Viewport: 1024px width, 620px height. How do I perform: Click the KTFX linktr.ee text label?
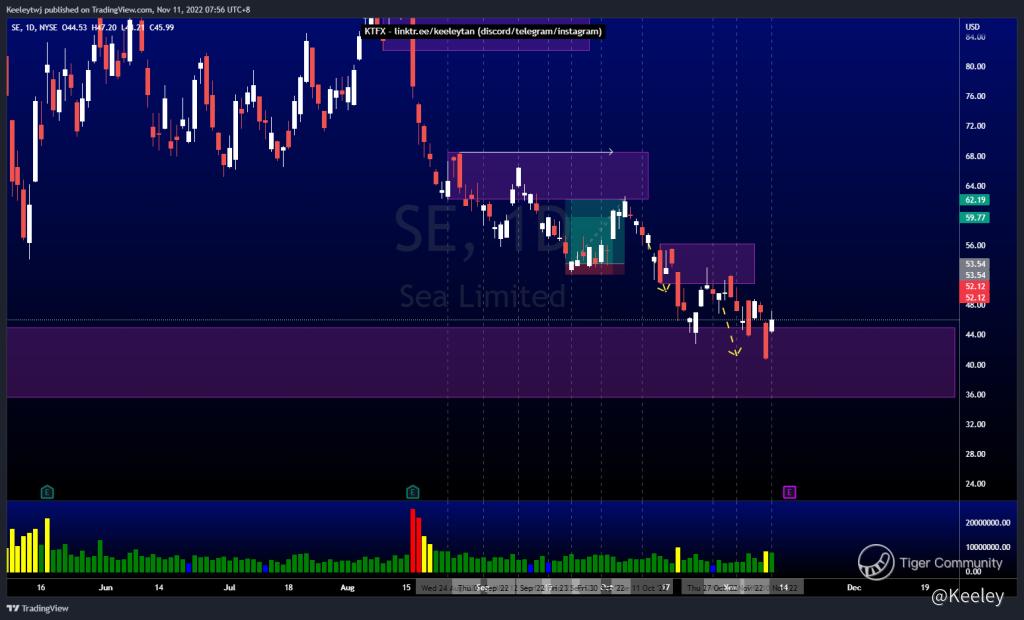tap(483, 31)
